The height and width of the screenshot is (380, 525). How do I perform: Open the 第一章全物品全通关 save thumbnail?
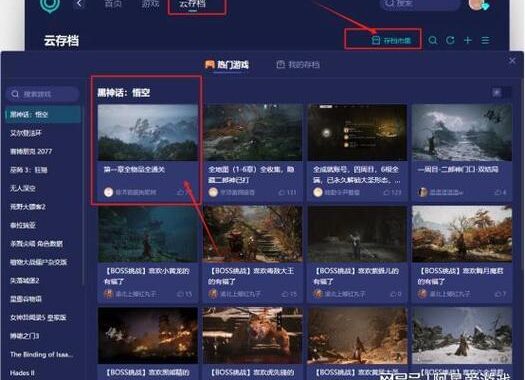click(x=148, y=133)
